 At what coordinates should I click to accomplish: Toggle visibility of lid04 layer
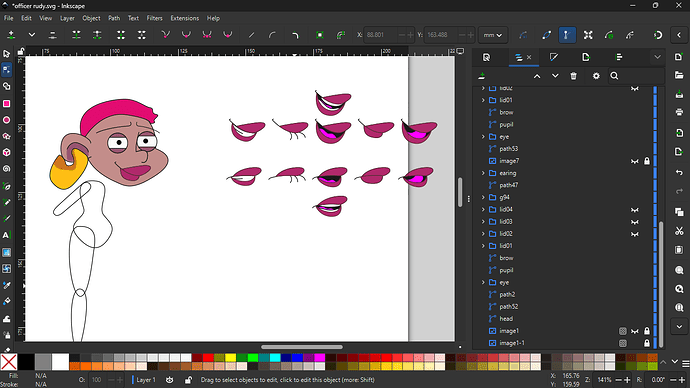click(635, 209)
